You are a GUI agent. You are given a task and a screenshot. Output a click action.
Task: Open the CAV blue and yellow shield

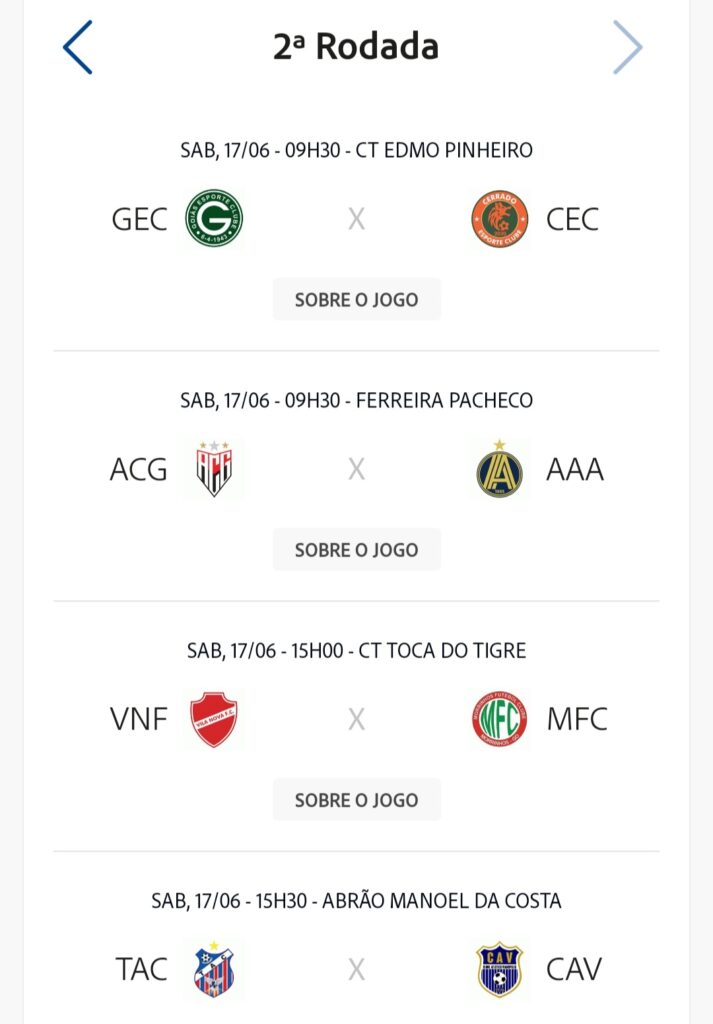(x=499, y=969)
